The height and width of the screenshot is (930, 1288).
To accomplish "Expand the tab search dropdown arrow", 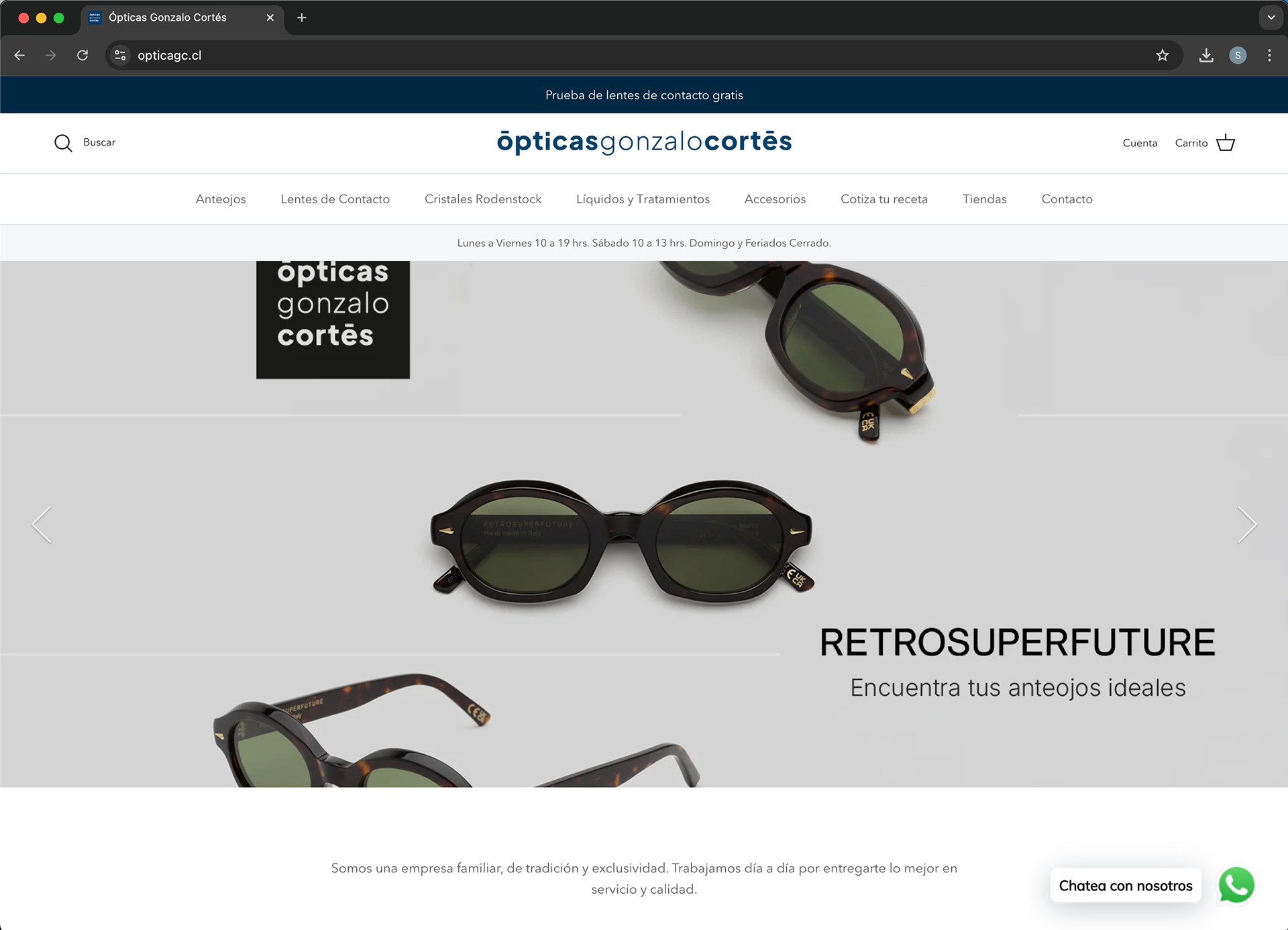I will (x=1271, y=17).
